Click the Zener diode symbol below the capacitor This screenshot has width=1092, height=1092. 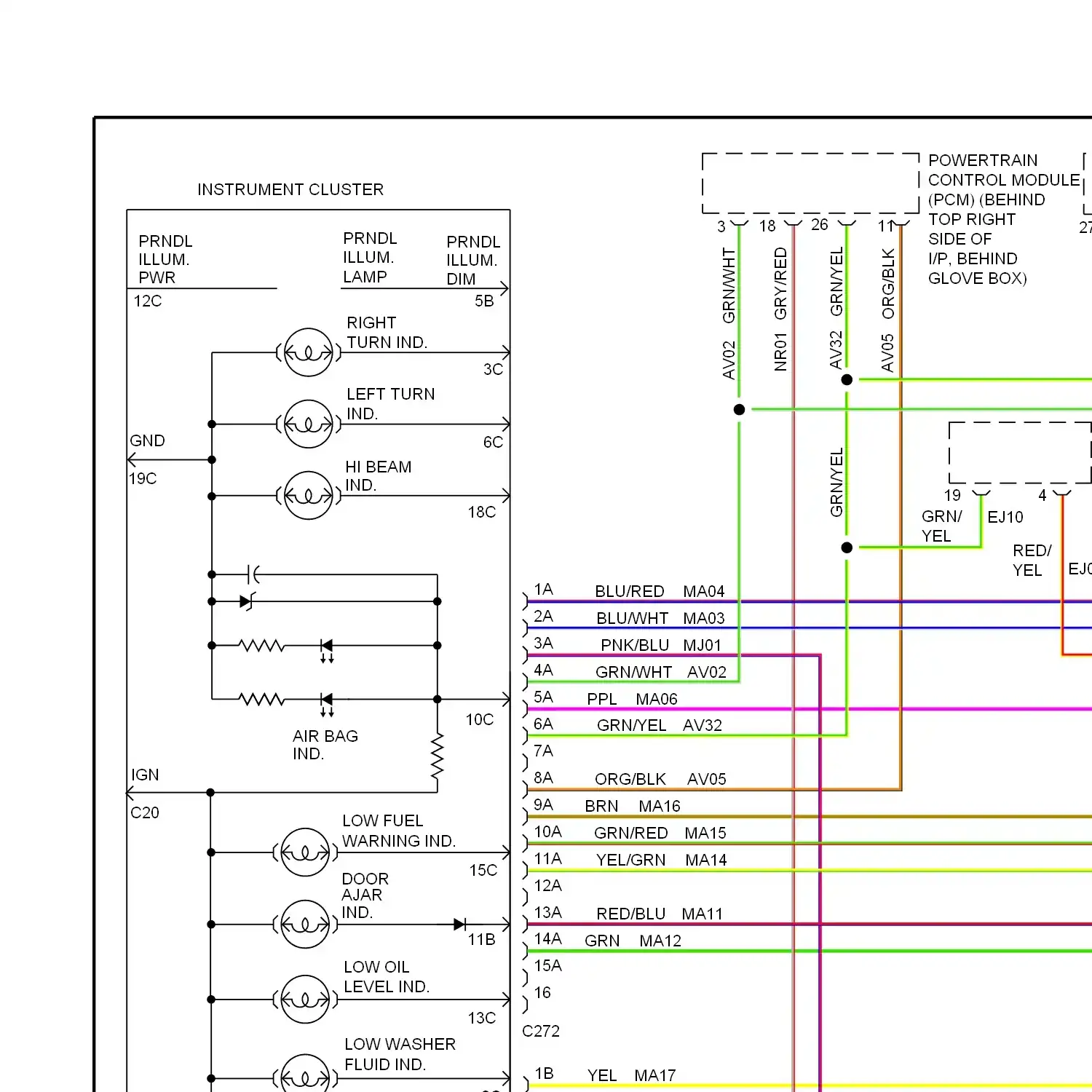(x=247, y=601)
